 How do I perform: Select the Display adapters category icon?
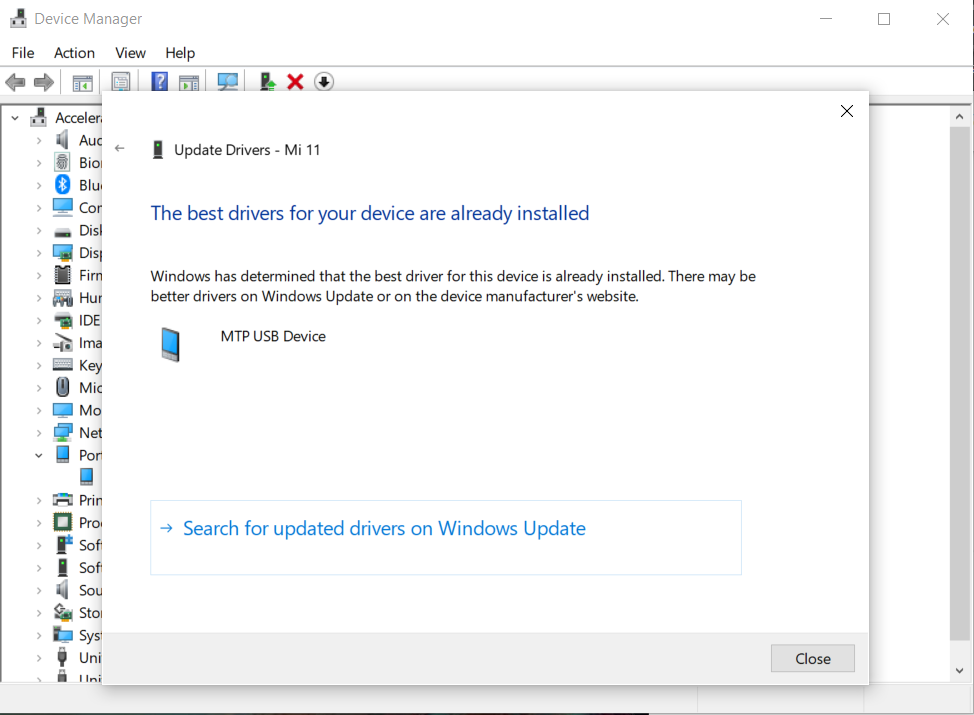[x=63, y=253]
